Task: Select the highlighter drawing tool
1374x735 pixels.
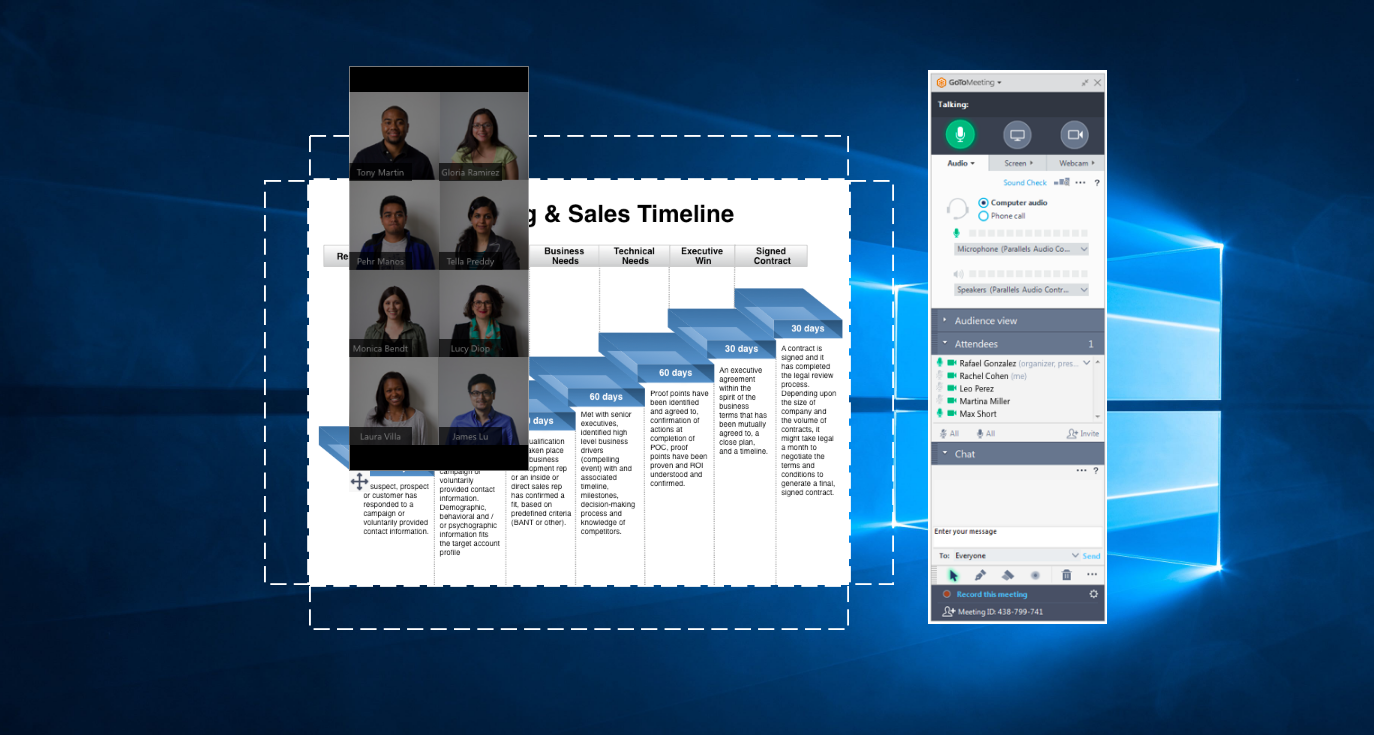Action: [1008, 575]
